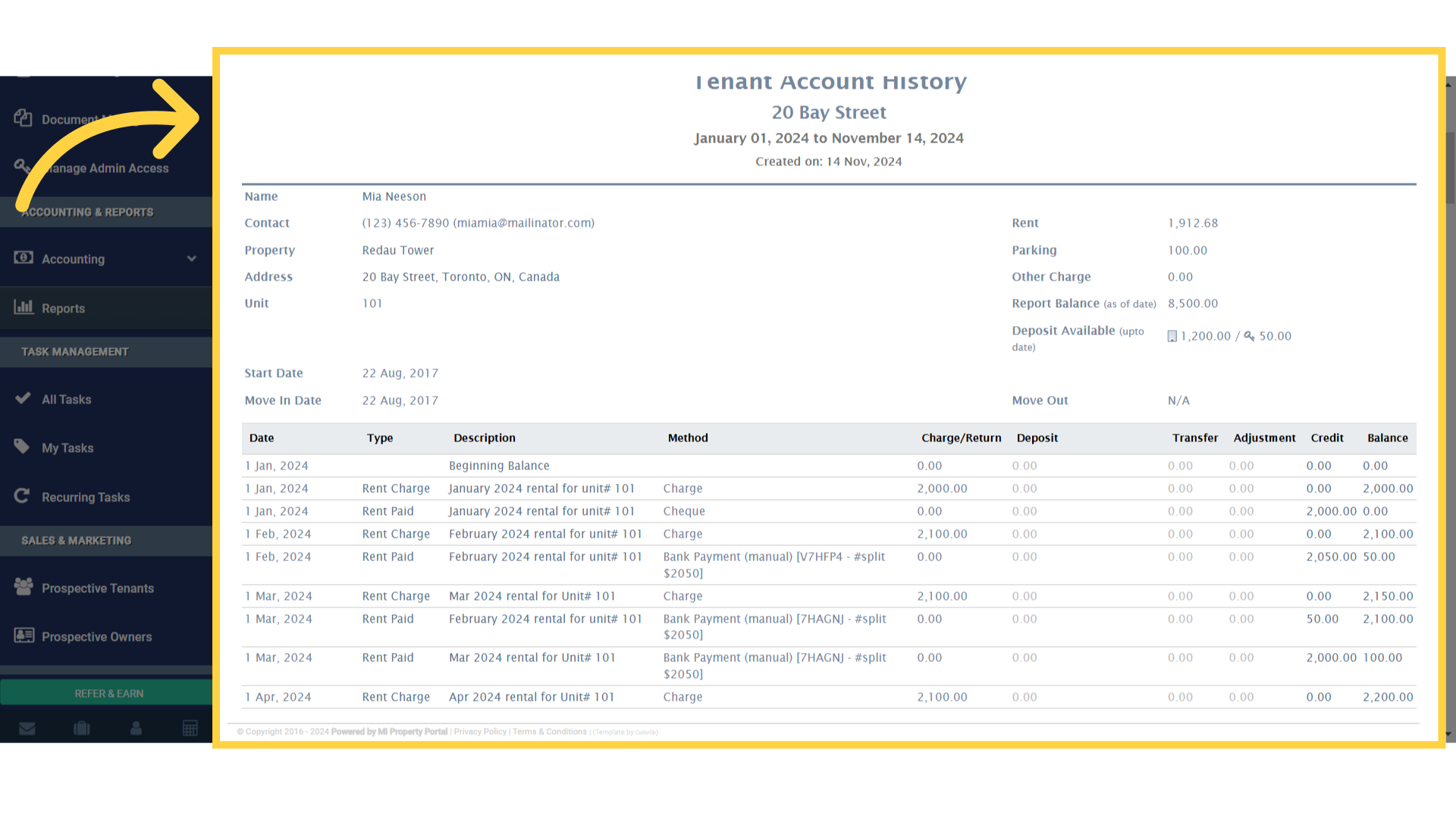This screenshot has width=1456, height=819.
Task: Click balance 2,200.00 in April row
Action: [x=1388, y=697]
